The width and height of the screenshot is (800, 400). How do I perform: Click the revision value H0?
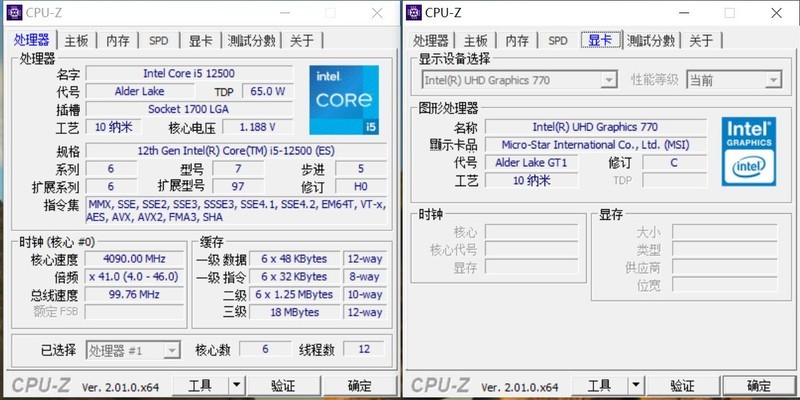[361, 187]
